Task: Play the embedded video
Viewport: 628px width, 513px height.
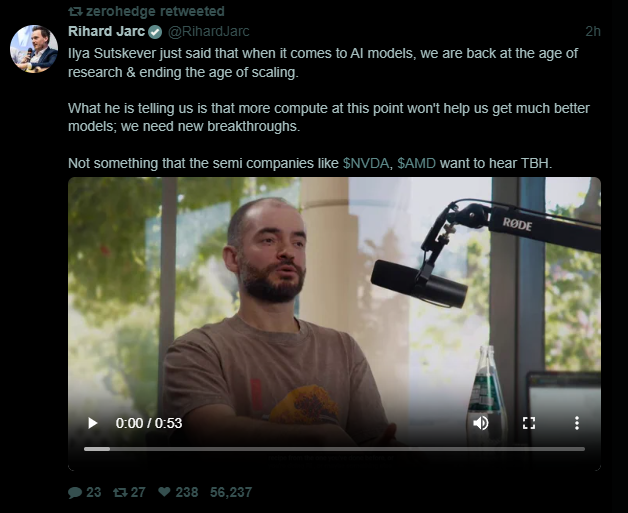Action: tap(93, 423)
